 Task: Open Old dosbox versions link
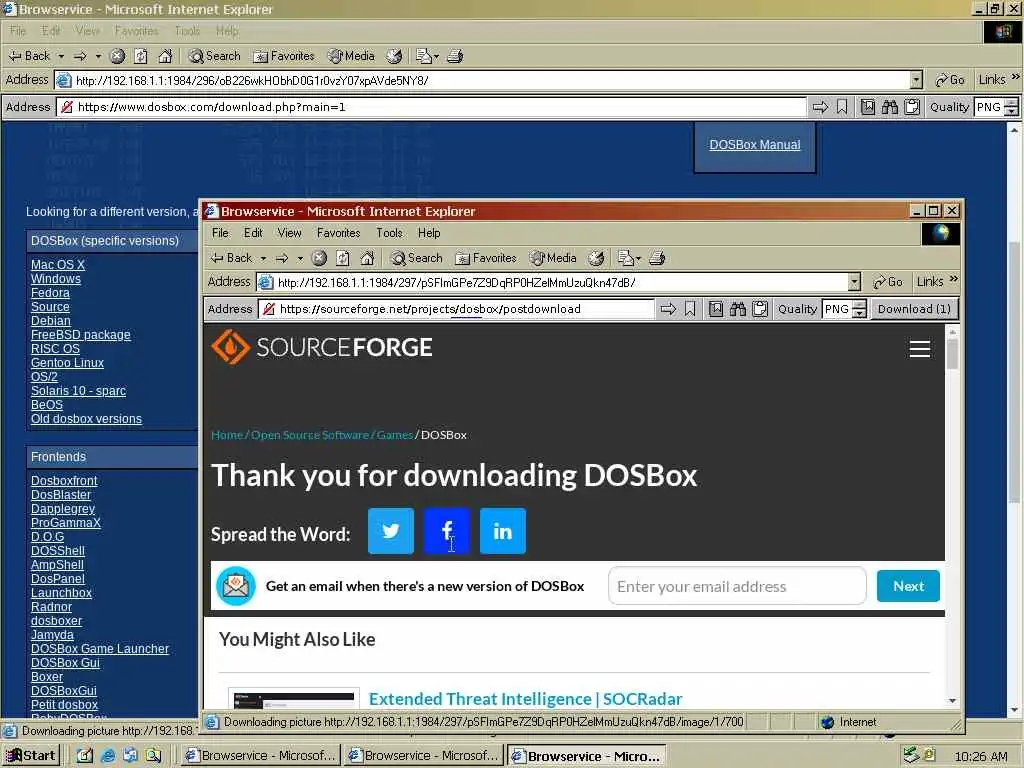coord(86,419)
